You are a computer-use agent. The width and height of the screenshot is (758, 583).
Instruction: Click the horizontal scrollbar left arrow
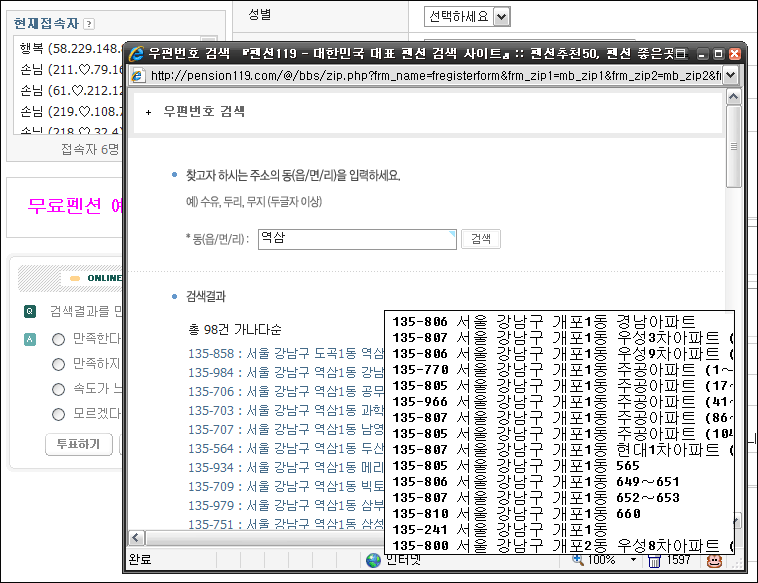tap(133, 538)
